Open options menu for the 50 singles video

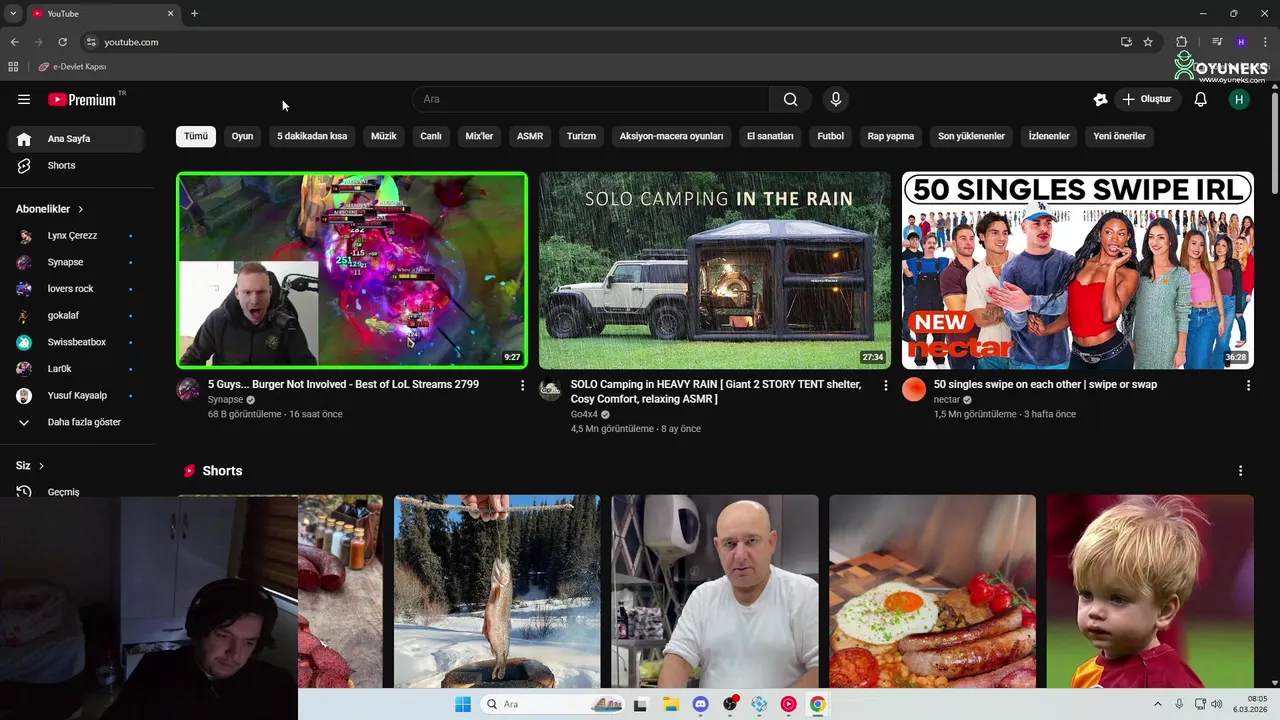click(1248, 385)
